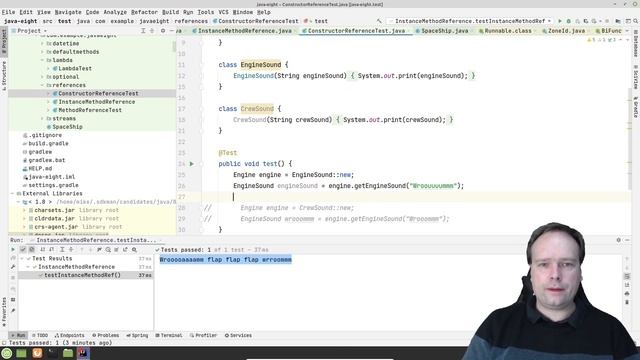Select build.gradle in the project tree
Viewport: 640px width, 360px height.
point(48,143)
